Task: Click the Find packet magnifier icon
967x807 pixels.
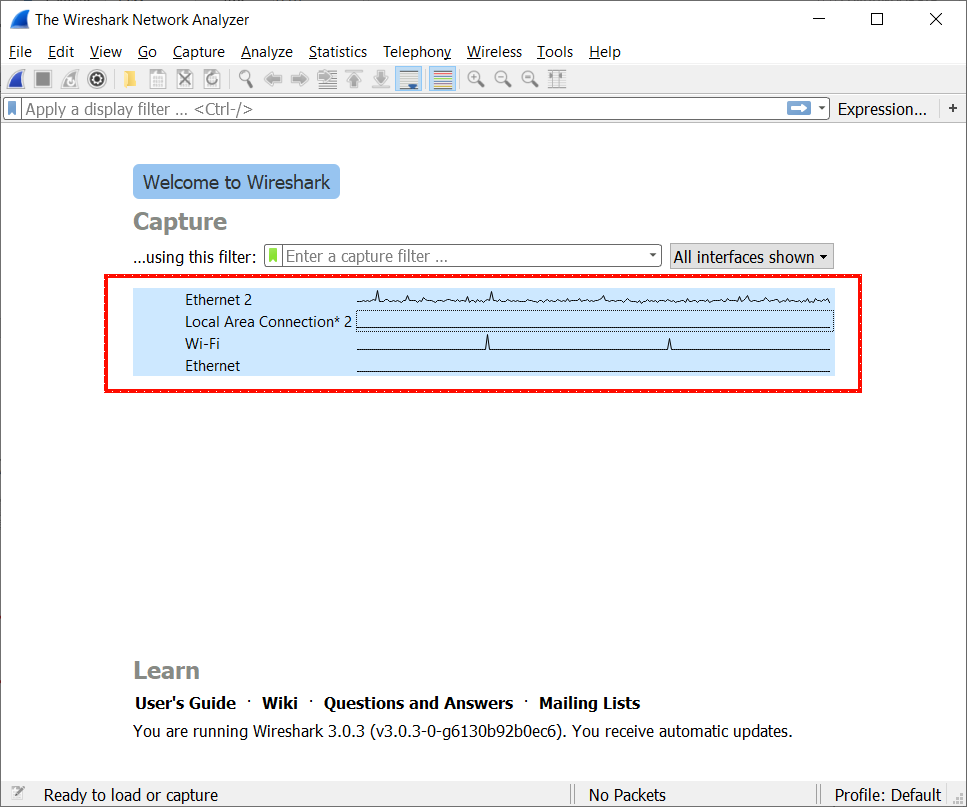Action: point(245,79)
